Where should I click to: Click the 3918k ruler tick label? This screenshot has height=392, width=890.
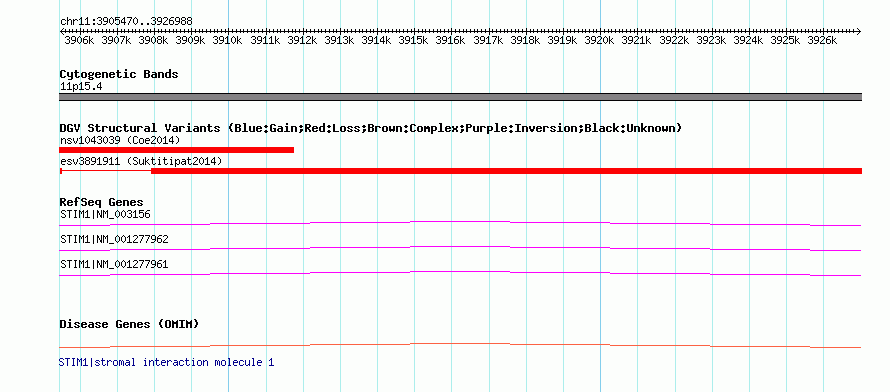click(x=526, y=40)
